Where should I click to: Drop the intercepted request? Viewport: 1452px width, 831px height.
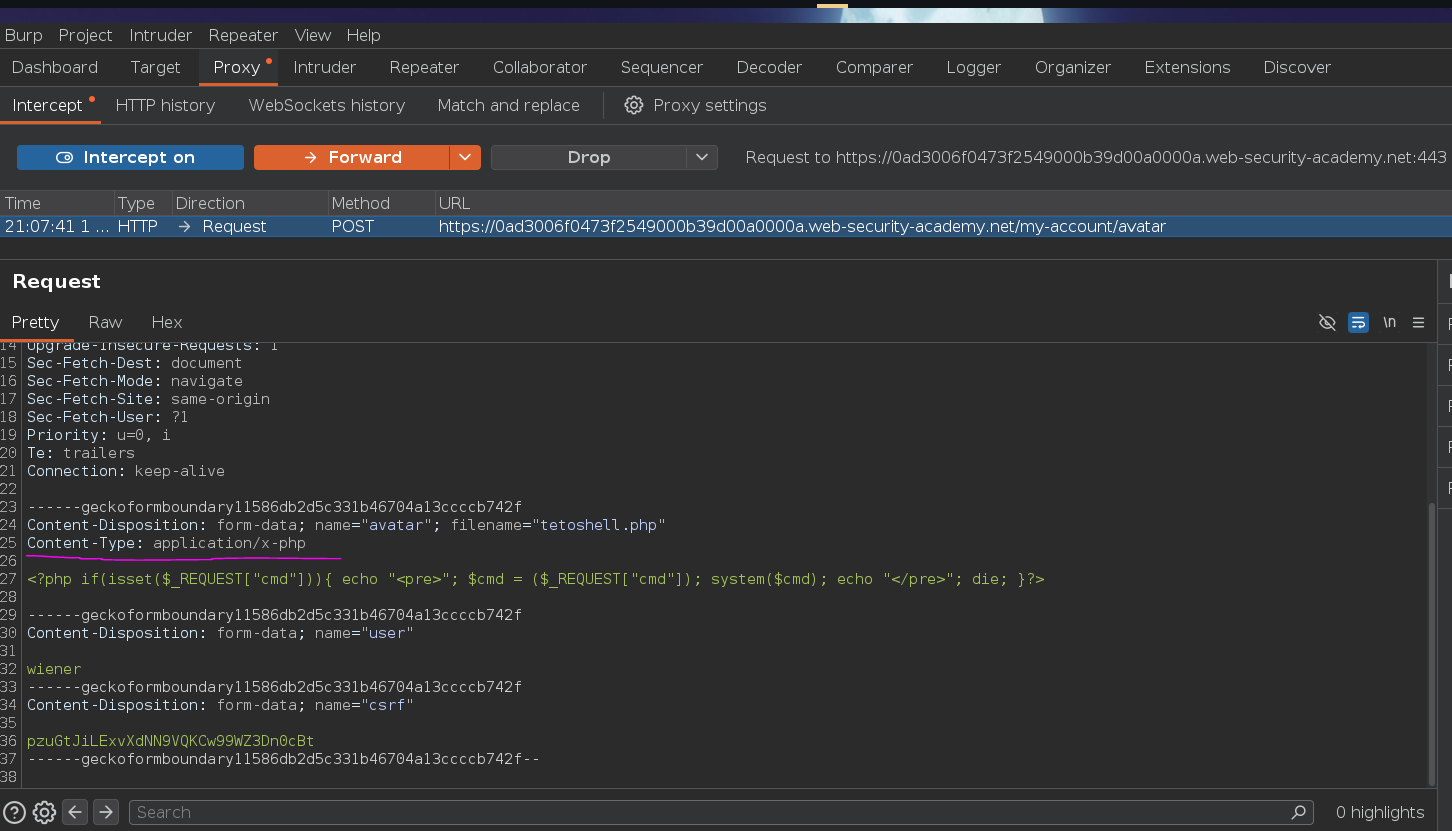point(588,157)
